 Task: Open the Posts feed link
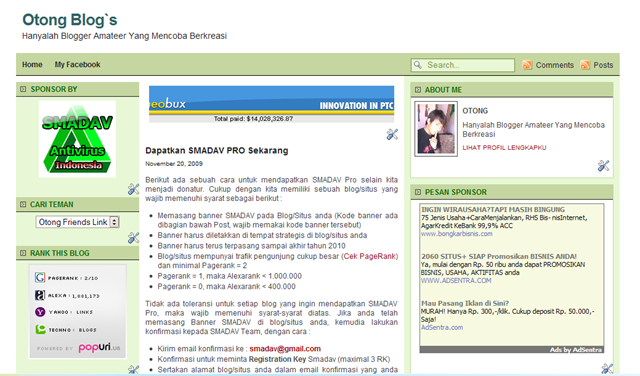[603, 65]
